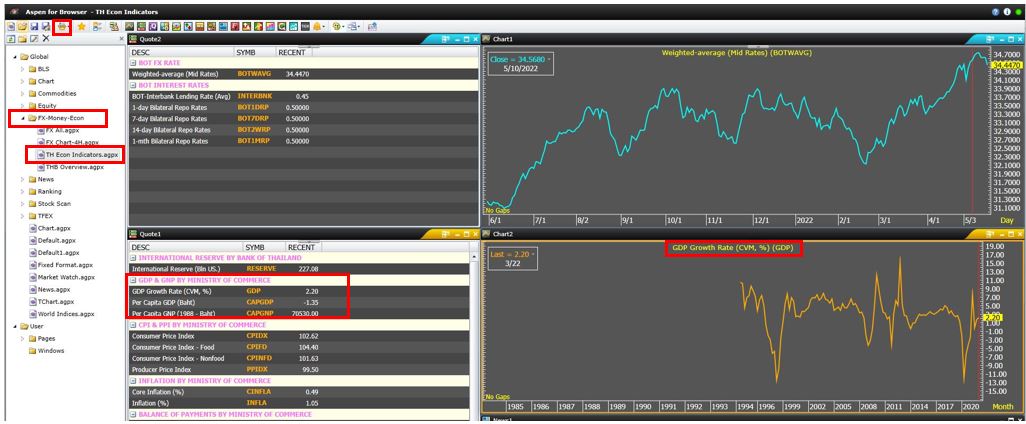
Task: Click the help question mark icon
Action: pyautogui.click(x=996, y=10)
